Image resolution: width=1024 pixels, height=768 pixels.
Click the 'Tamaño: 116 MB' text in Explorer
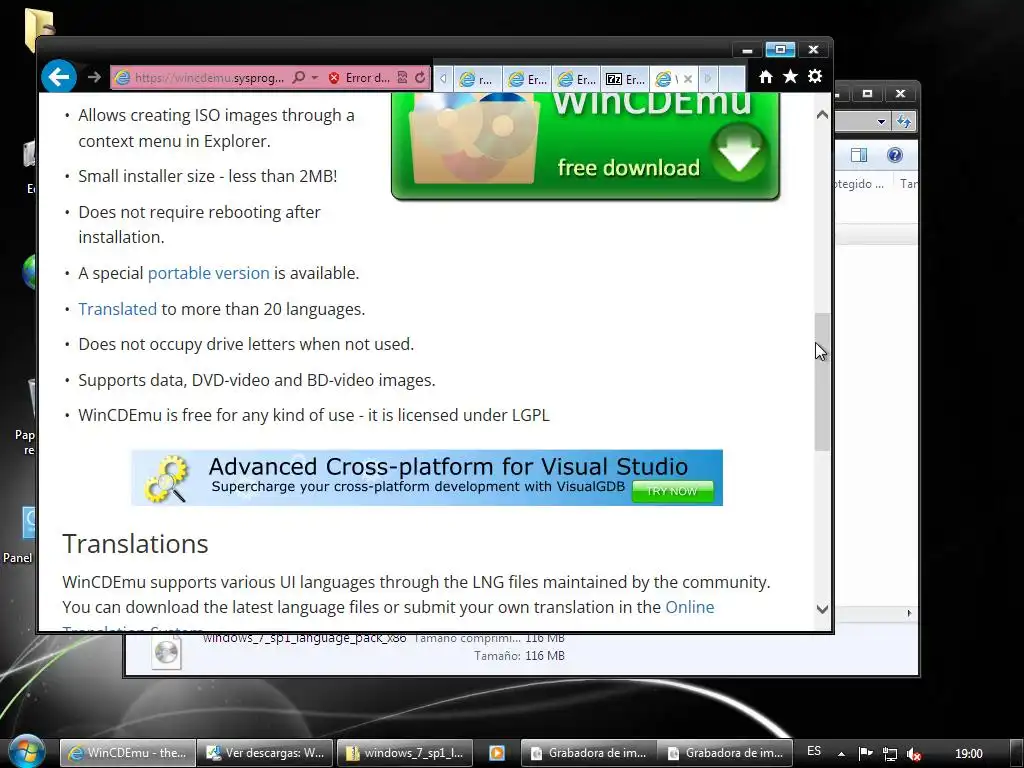(519, 656)
